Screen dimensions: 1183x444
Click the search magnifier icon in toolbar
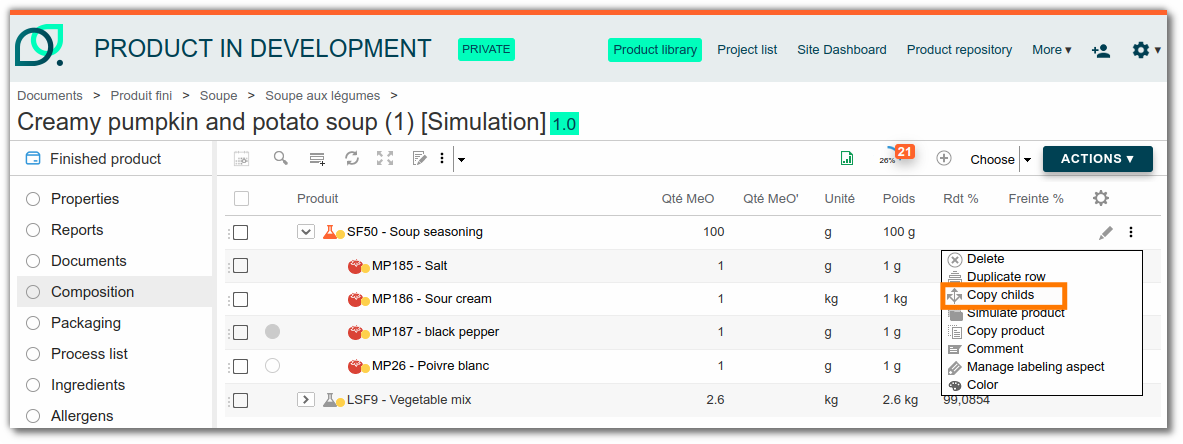tap(281, 158)
